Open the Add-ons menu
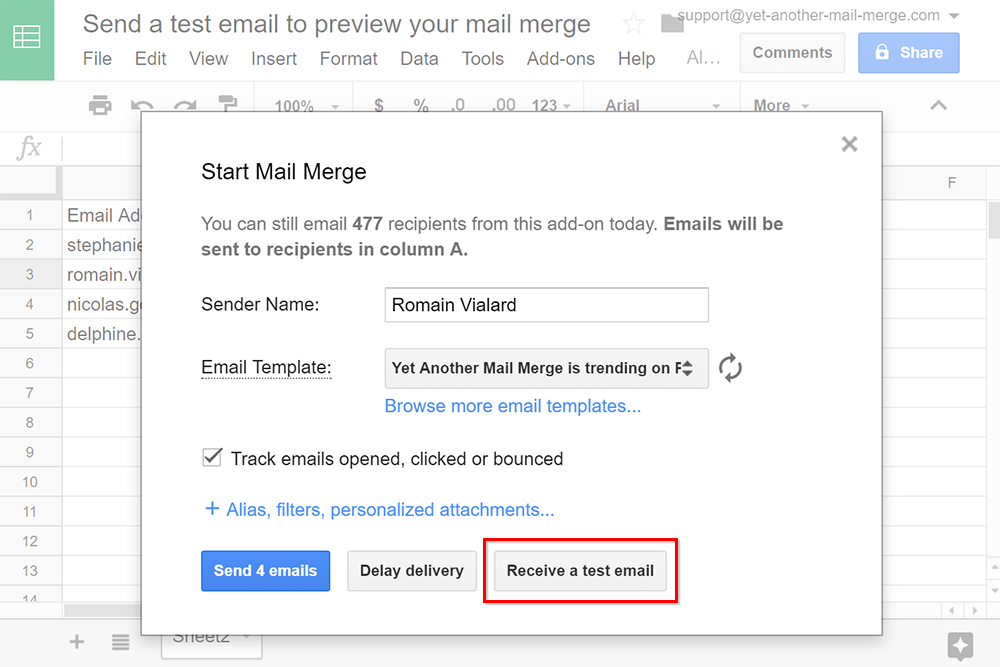This screenshot has width=1000, height=667. coord(561,59)
